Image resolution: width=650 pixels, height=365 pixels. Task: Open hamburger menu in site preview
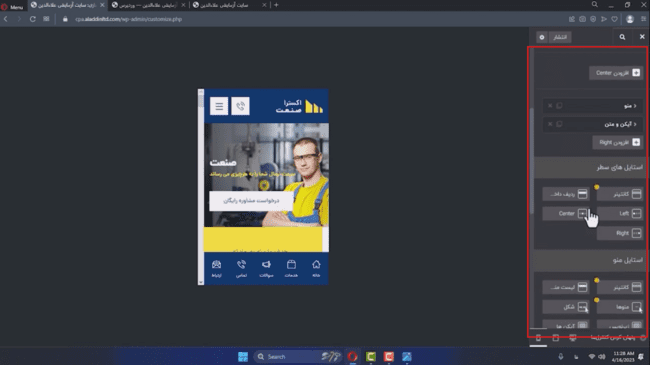[x=219, y=106]
